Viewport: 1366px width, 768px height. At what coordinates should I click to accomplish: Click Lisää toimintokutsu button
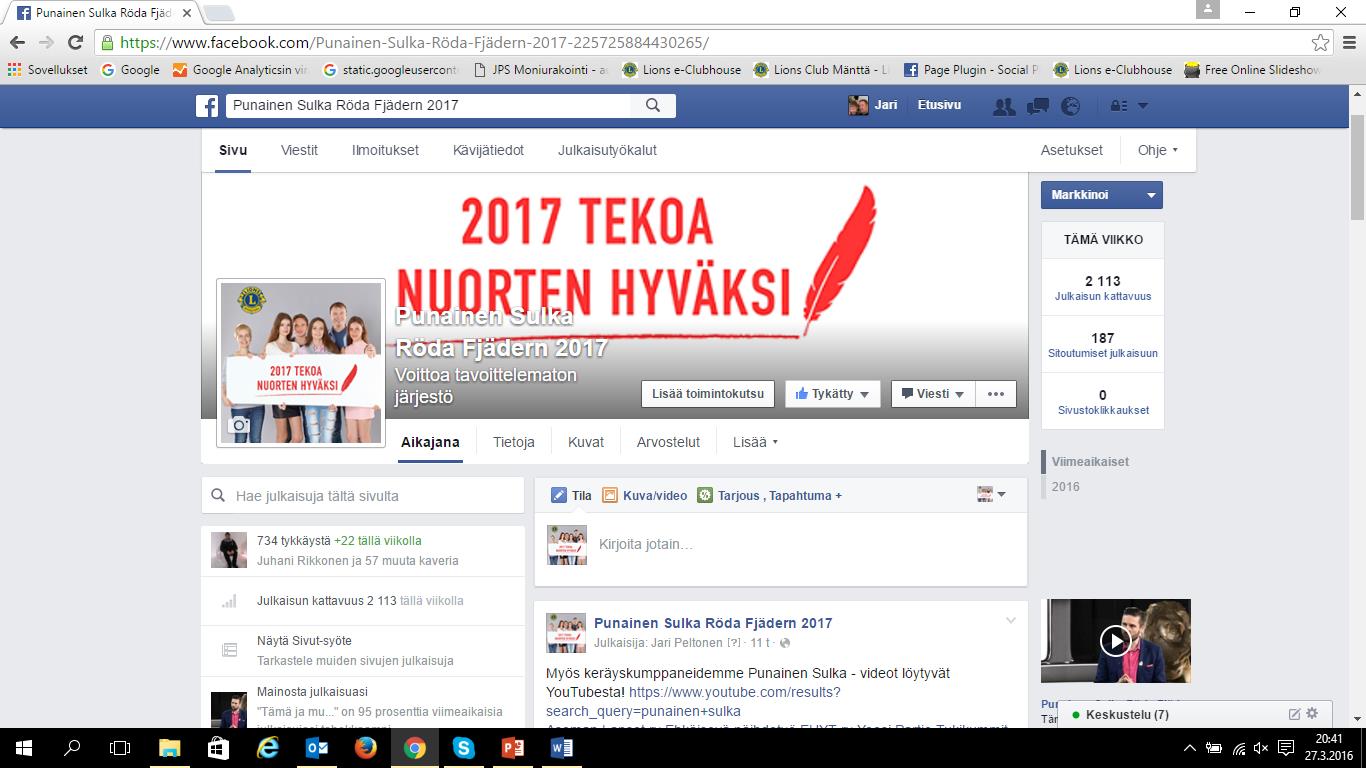tap(708, 394)
